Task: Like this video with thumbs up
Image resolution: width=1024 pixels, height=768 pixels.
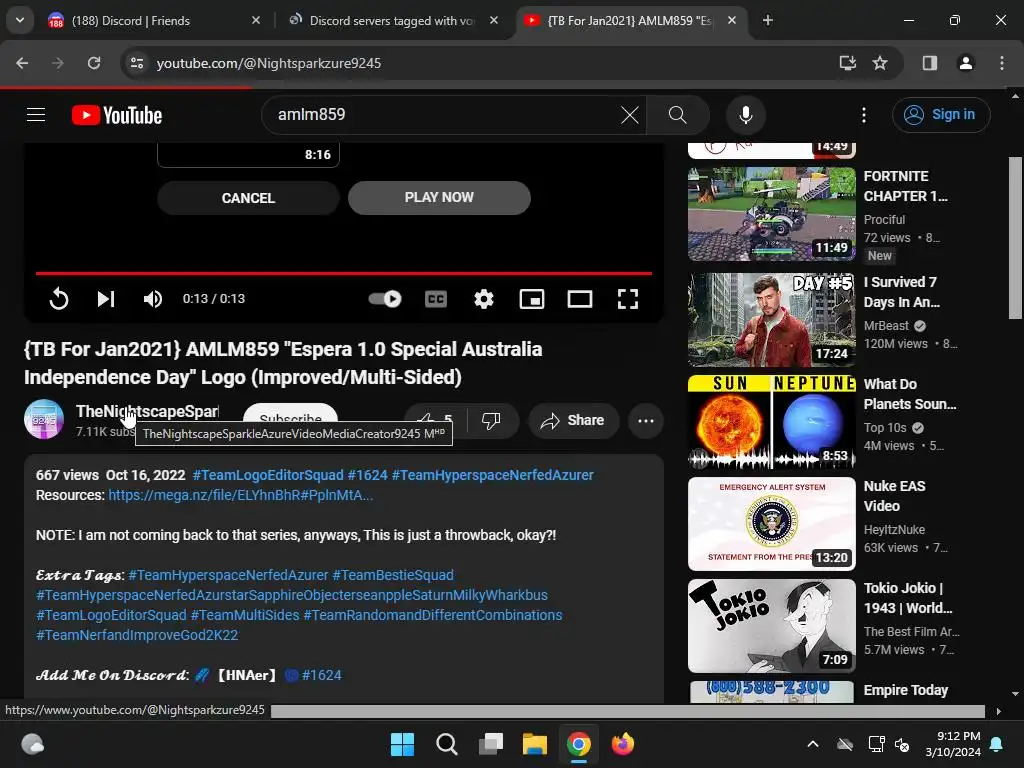Action: [x=434, y=421]
